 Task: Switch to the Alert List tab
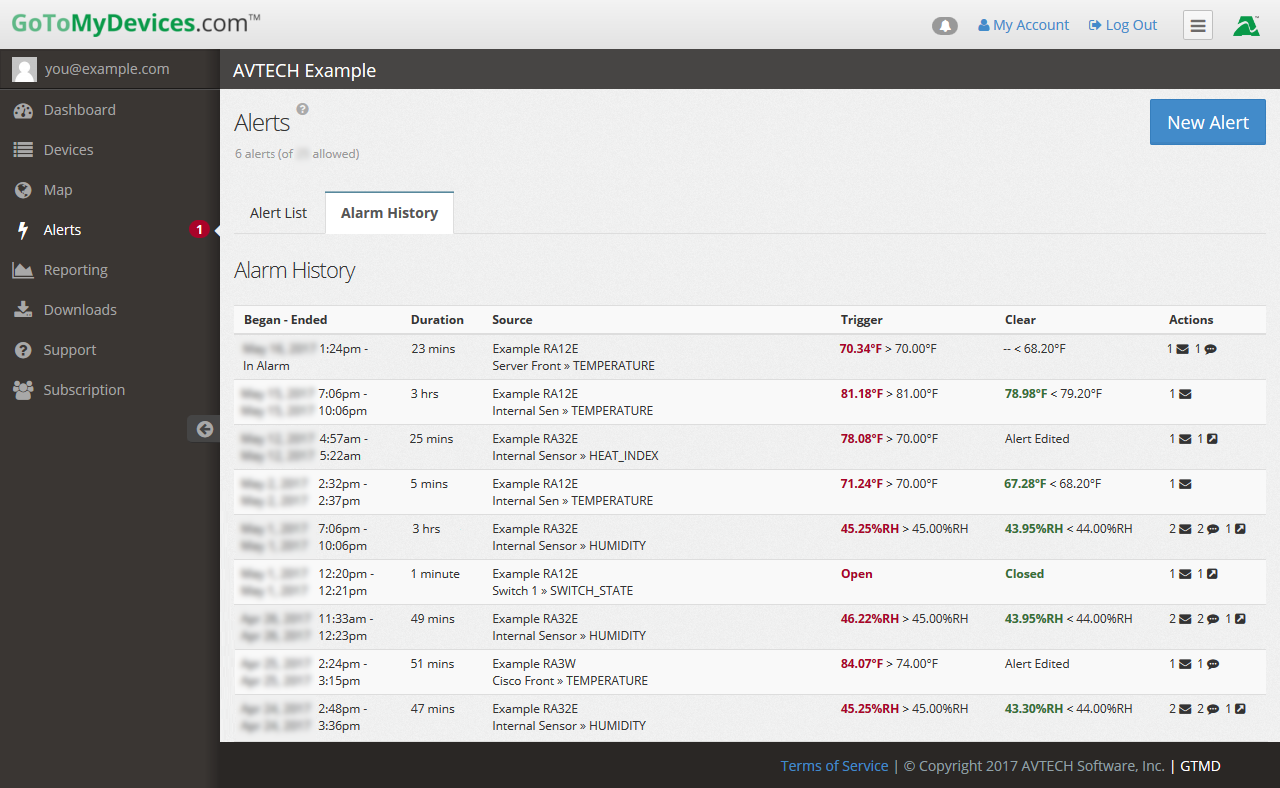278,213
